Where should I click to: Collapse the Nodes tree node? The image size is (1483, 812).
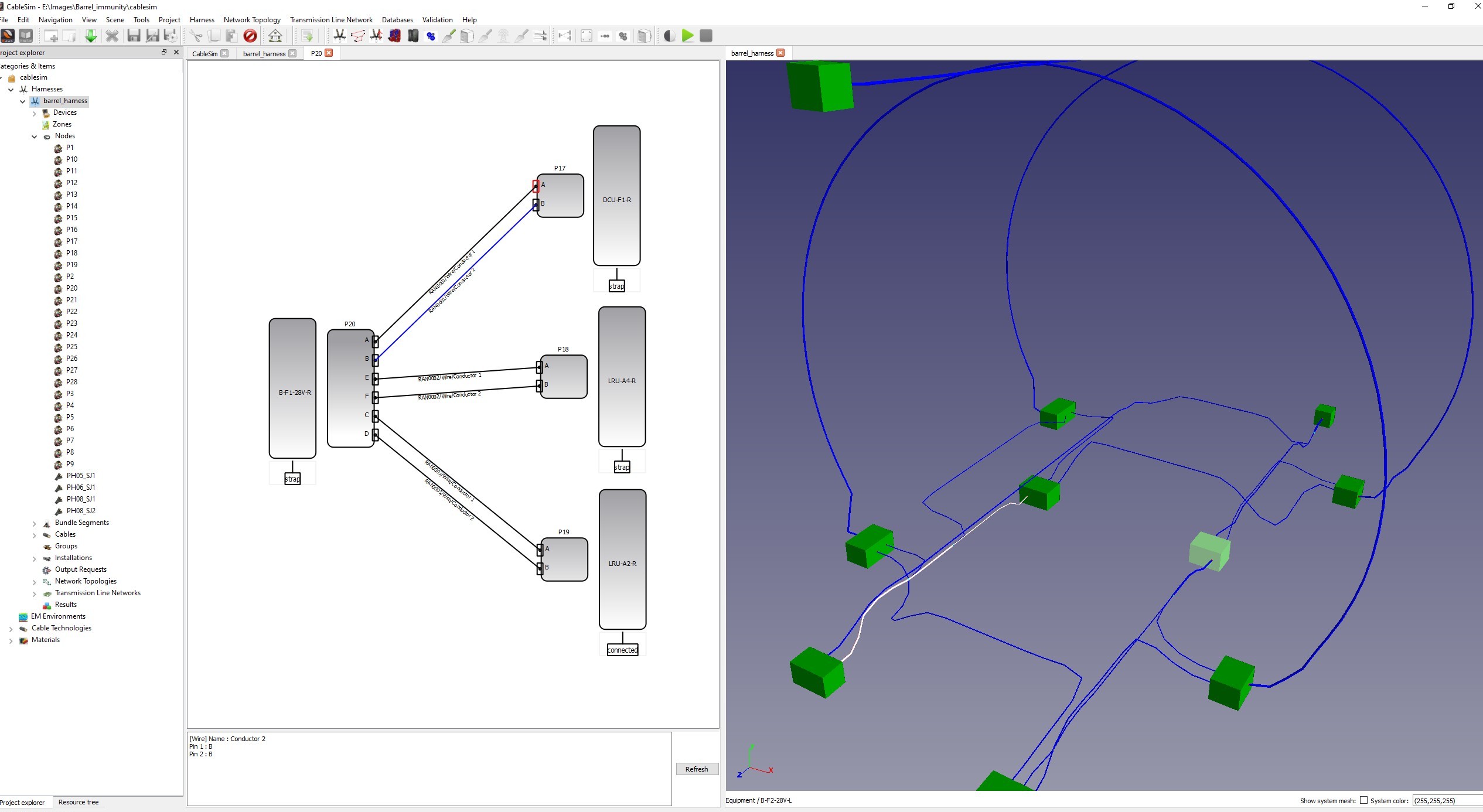pos(34,137)
